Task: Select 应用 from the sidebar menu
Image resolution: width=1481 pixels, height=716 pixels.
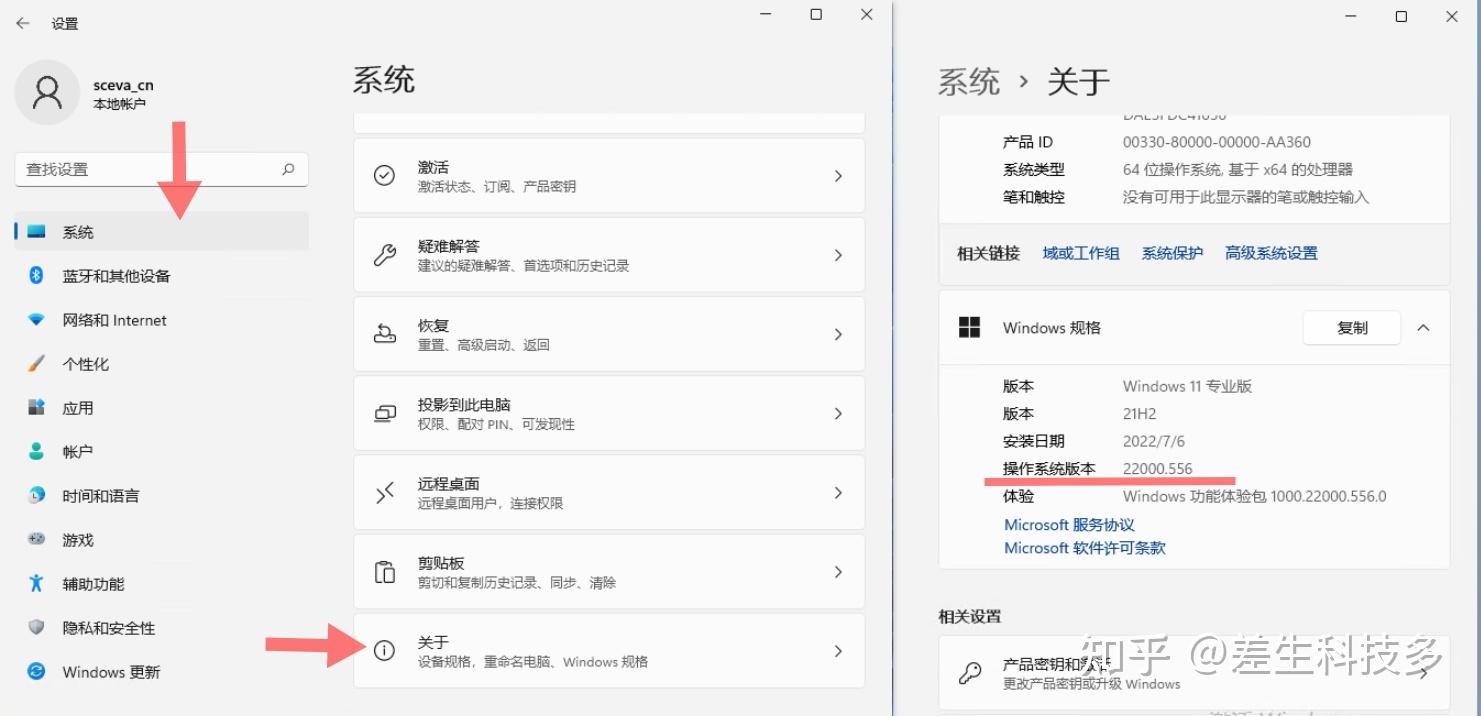Action: [36, 407]
